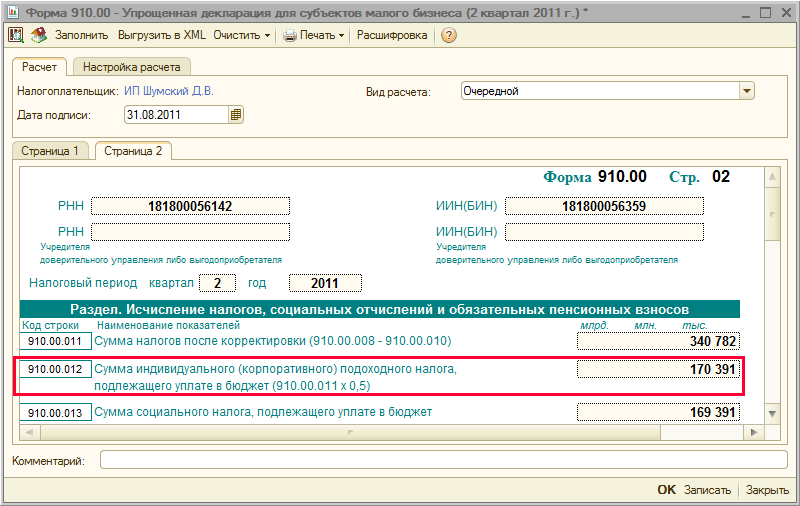The height and width of the screenshot is (506, 800).
Task: Click the Комментарий input field
Action: (x=437, y=461)
